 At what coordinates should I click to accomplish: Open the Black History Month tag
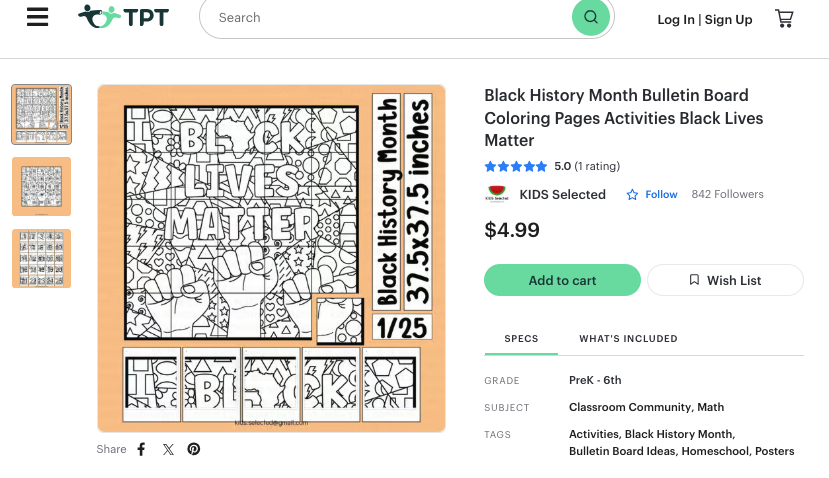click(678, 434)
